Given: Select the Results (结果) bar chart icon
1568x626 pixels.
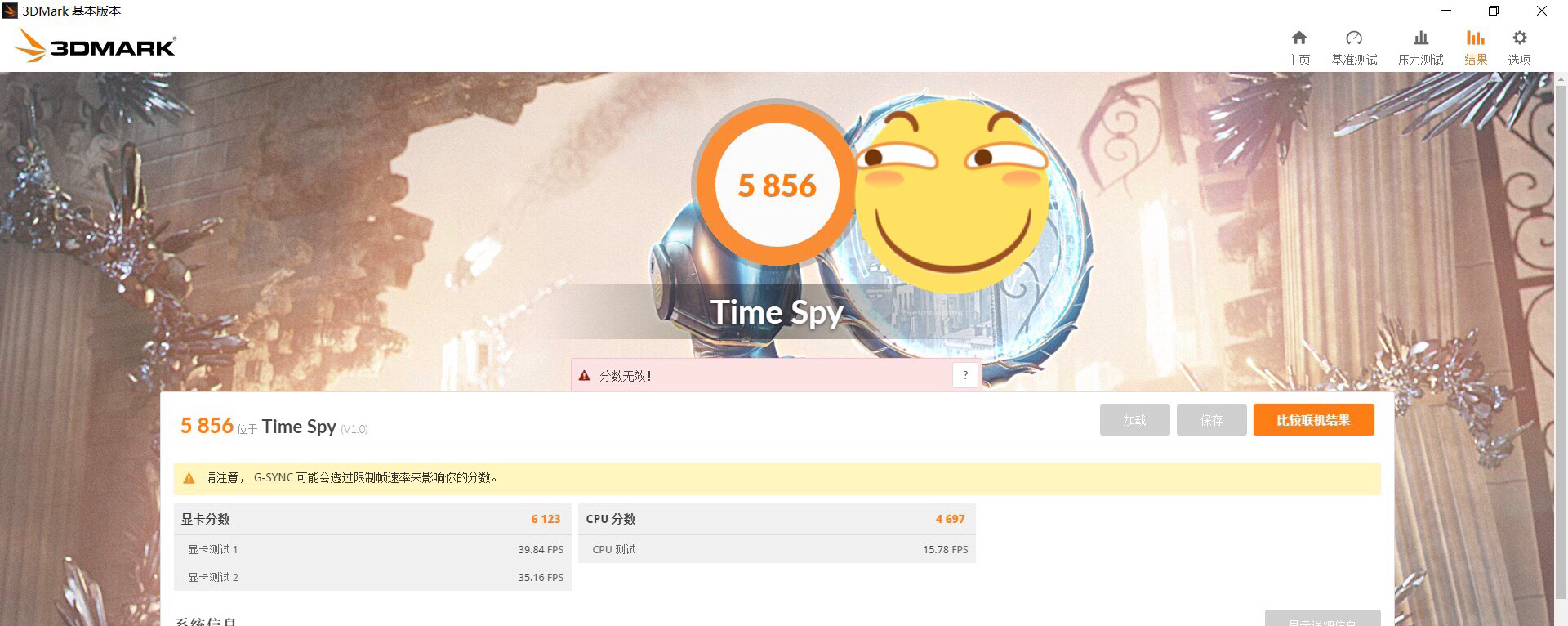Looking at the screenshot, I should point(1475,38).
